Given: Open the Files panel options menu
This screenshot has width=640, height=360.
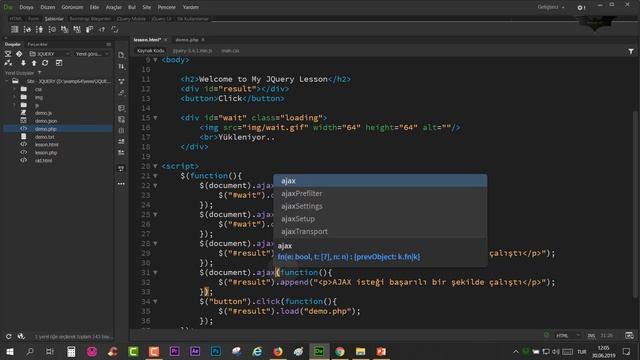Looking at the screenshot, I should click(x=109, y=44).
